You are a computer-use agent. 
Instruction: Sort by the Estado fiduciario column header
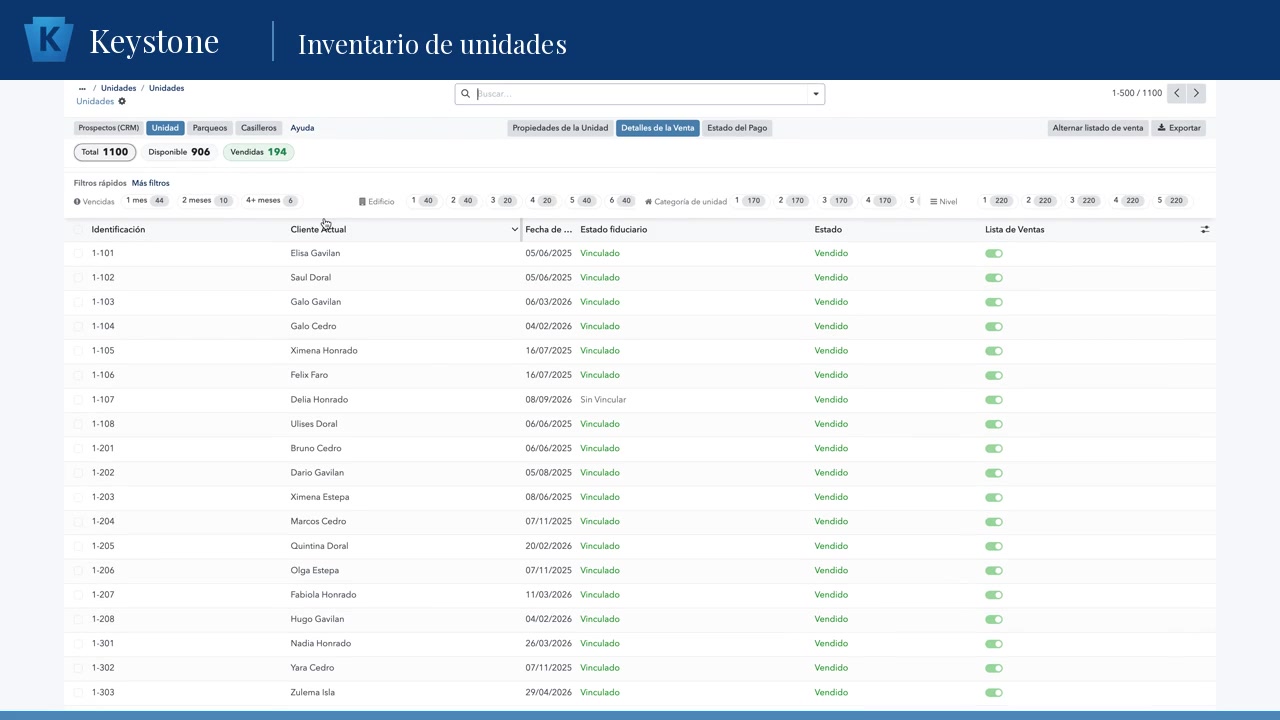pos(613,229)
